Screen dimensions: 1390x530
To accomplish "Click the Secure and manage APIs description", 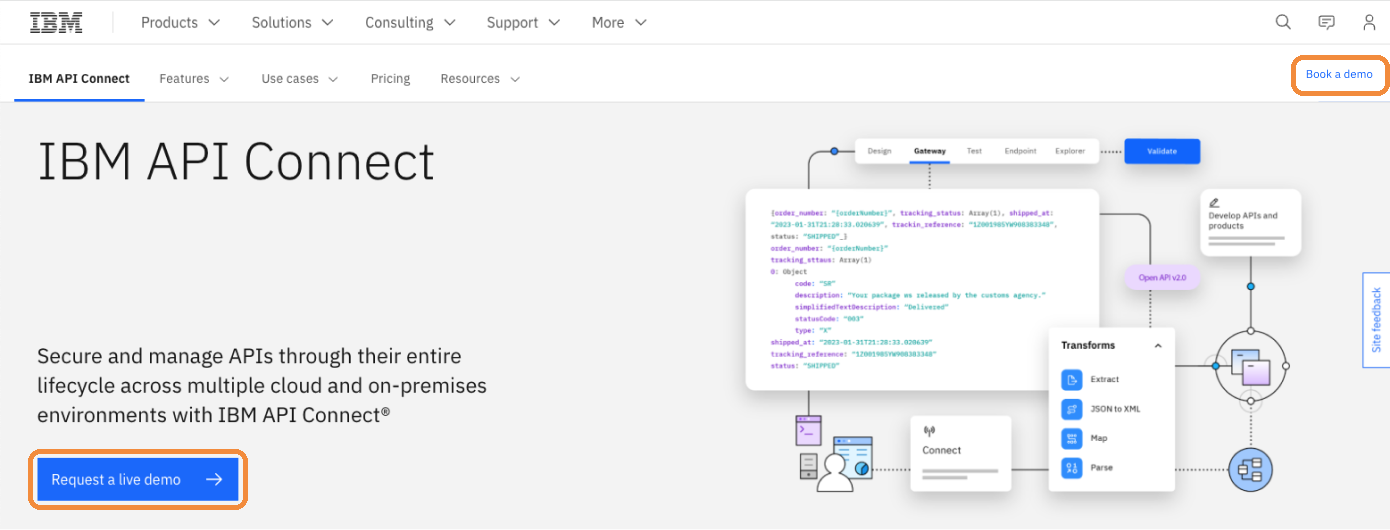I will (262, 386).
